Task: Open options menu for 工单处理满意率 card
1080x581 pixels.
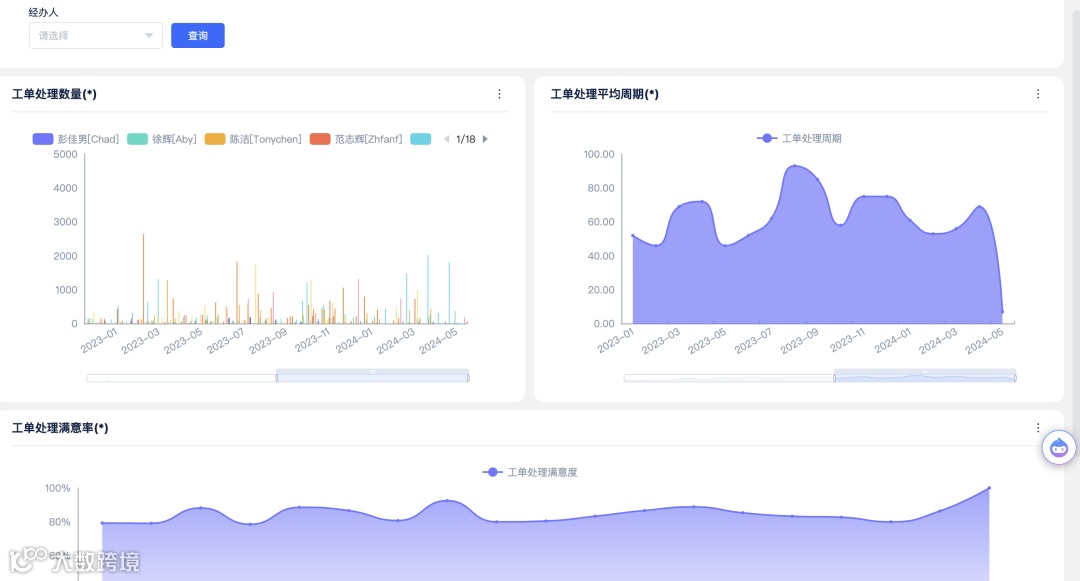Action: click(1038, 428)
